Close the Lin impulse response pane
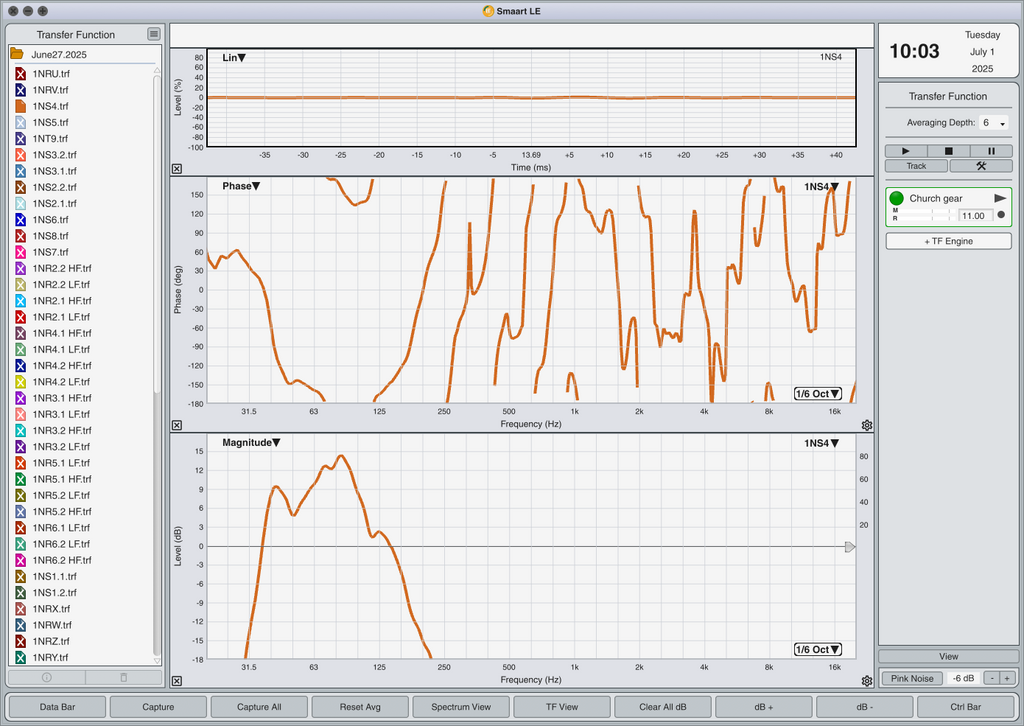The image size is (1024, 726). (177, 168)
